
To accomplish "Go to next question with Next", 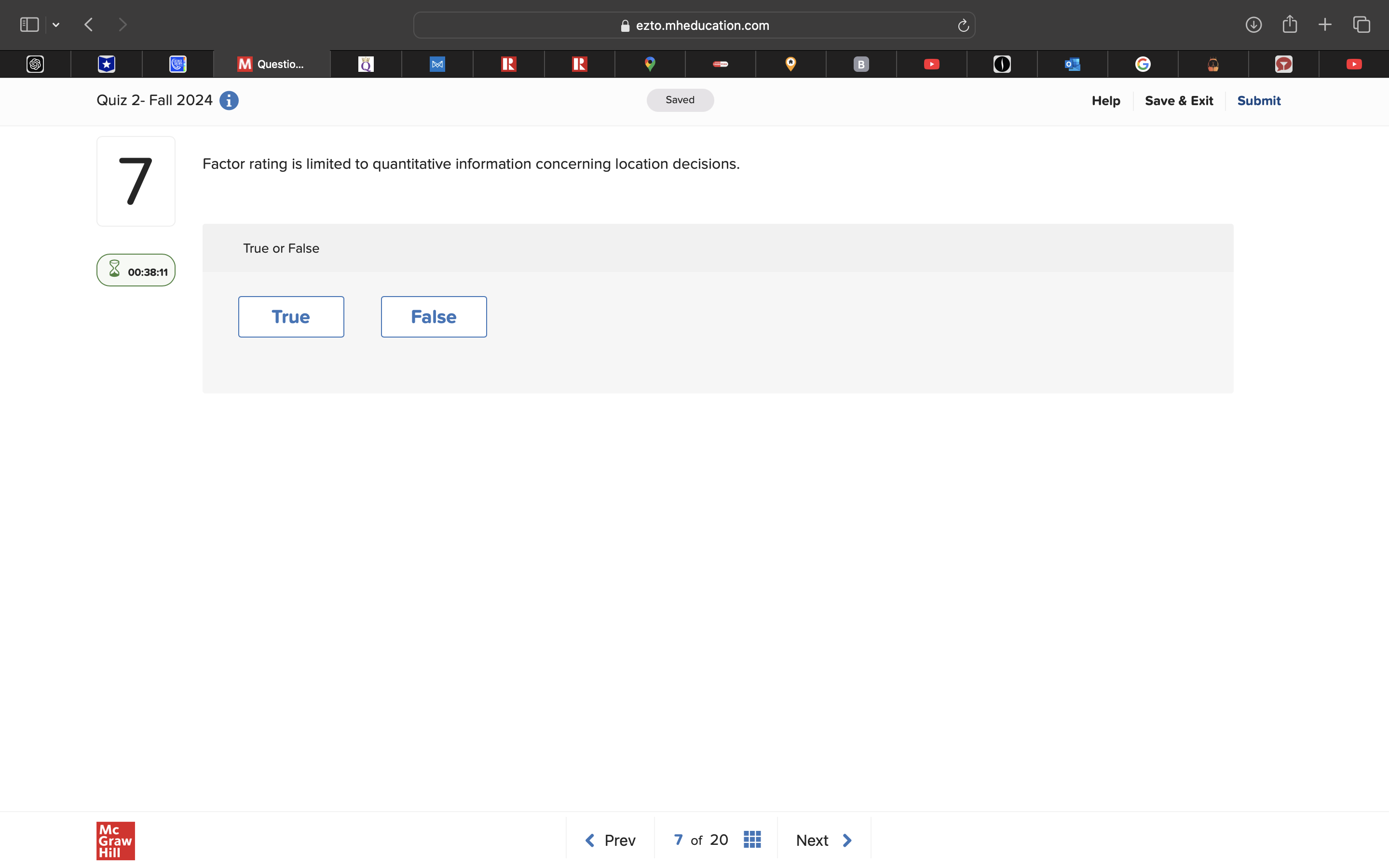I will pos(824,841).
